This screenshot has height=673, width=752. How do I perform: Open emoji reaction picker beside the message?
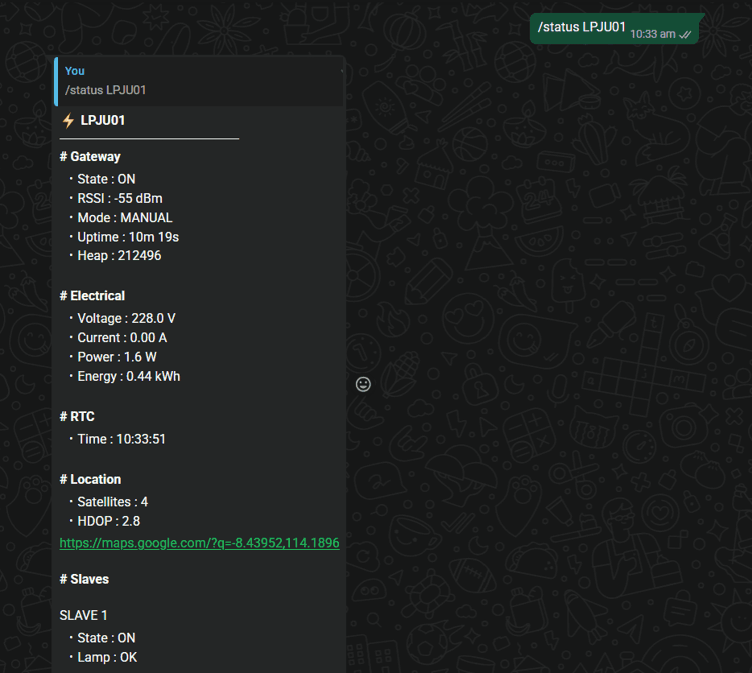tap(363, 384)
